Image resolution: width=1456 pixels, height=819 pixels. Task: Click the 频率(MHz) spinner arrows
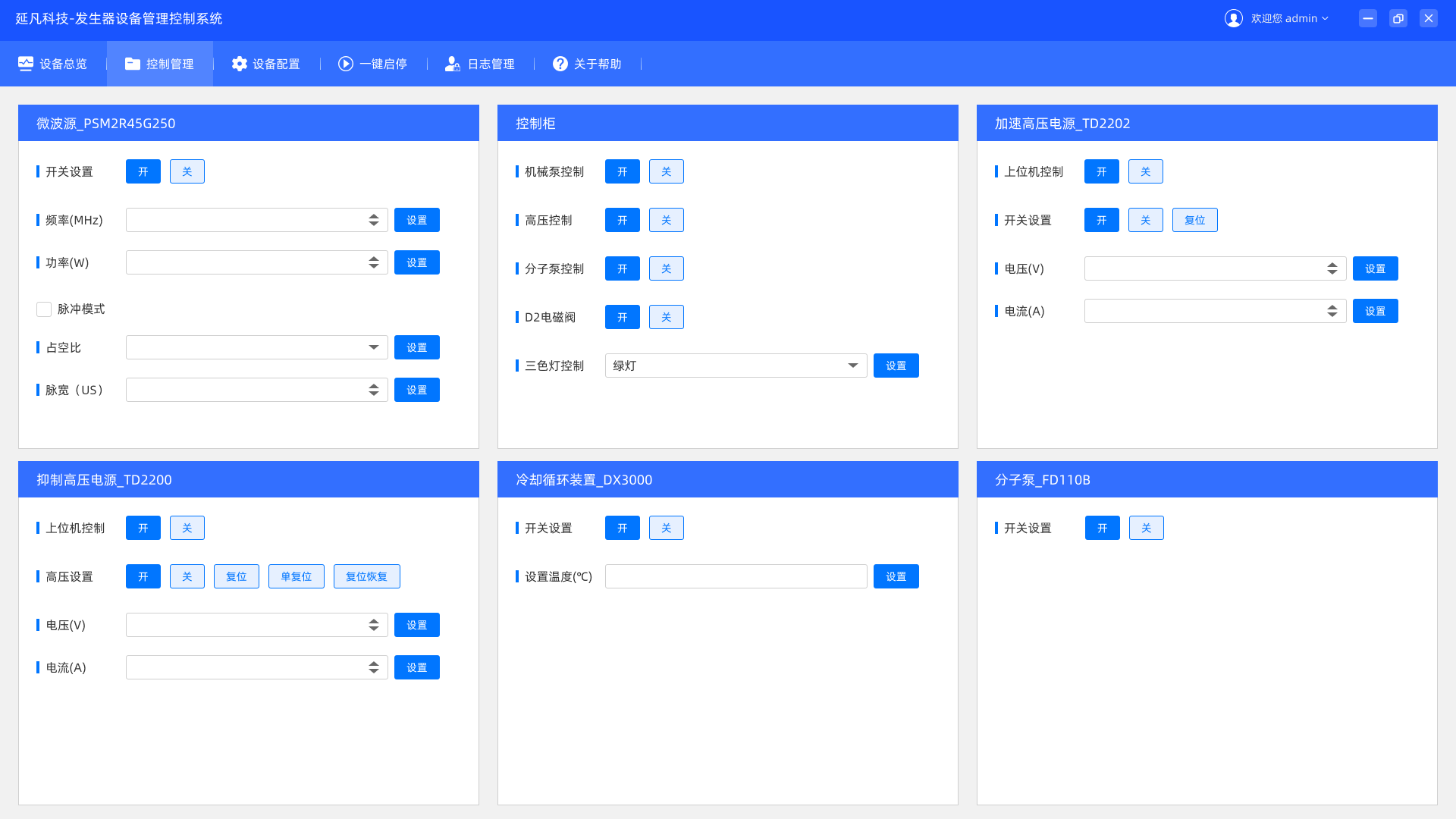[x=374, y=220]
